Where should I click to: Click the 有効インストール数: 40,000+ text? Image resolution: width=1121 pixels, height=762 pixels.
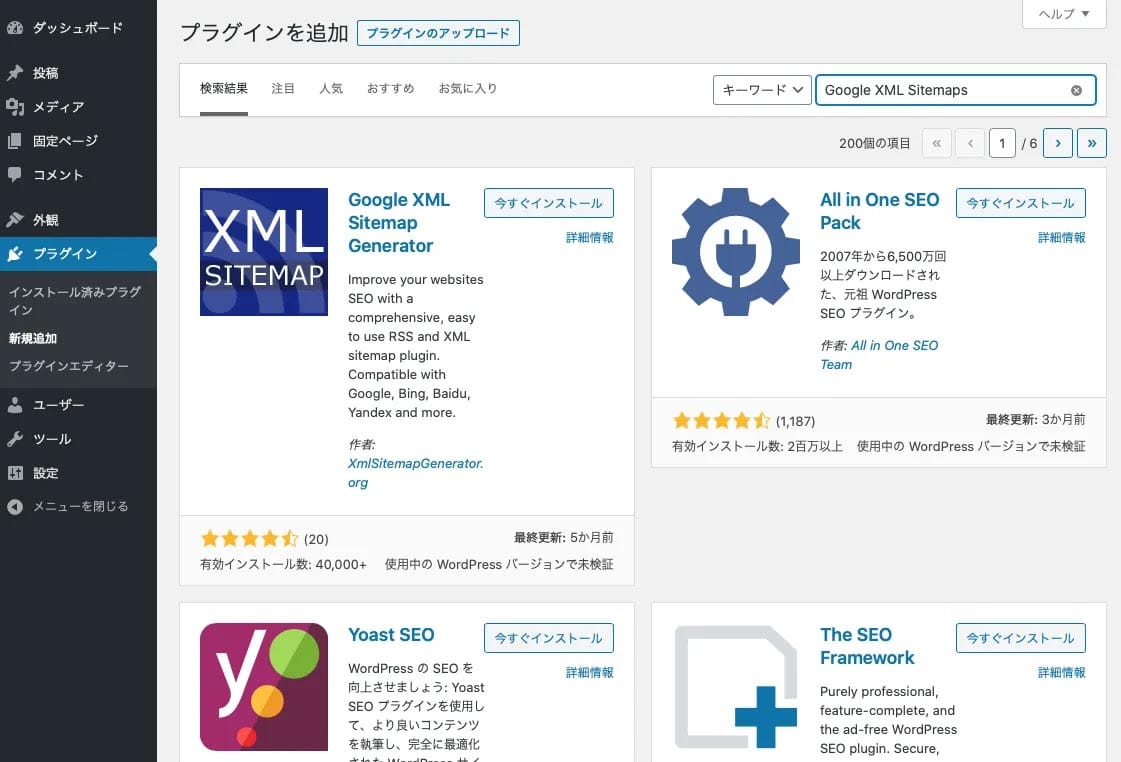283,564
